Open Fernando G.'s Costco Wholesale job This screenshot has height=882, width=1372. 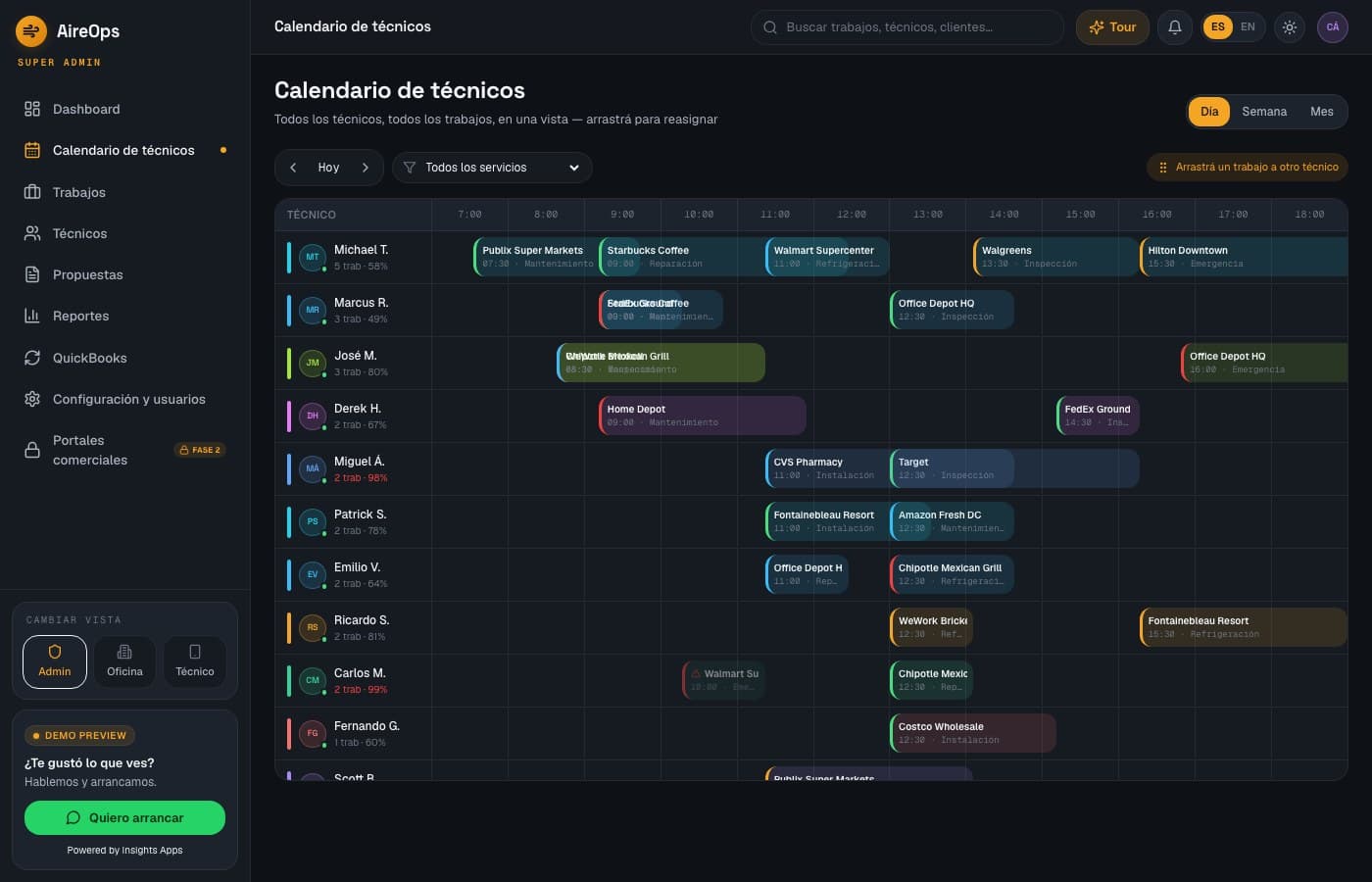[x=972, y=733]
